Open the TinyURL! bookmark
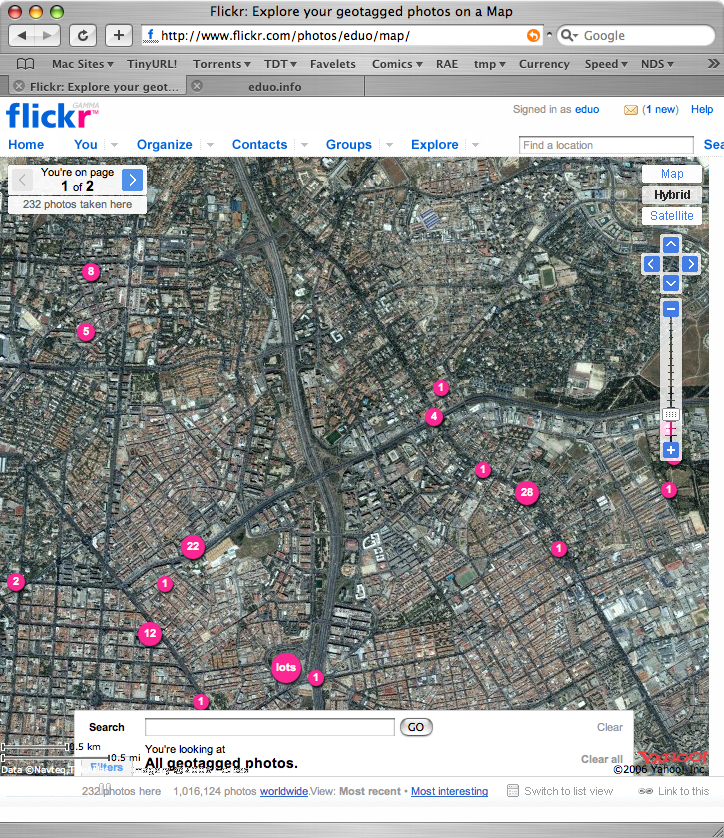Screen dimensions: 724x838 [152, 64]
